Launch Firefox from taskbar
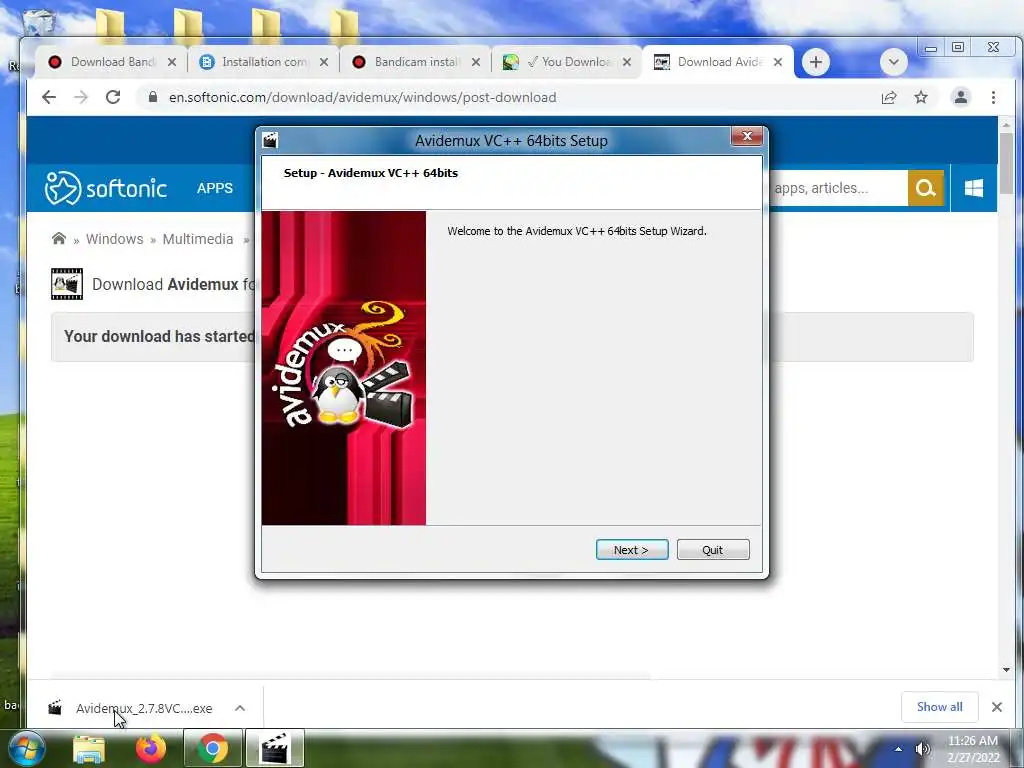This screenshot has height=768, width=1024. click(x=150, y=748)
